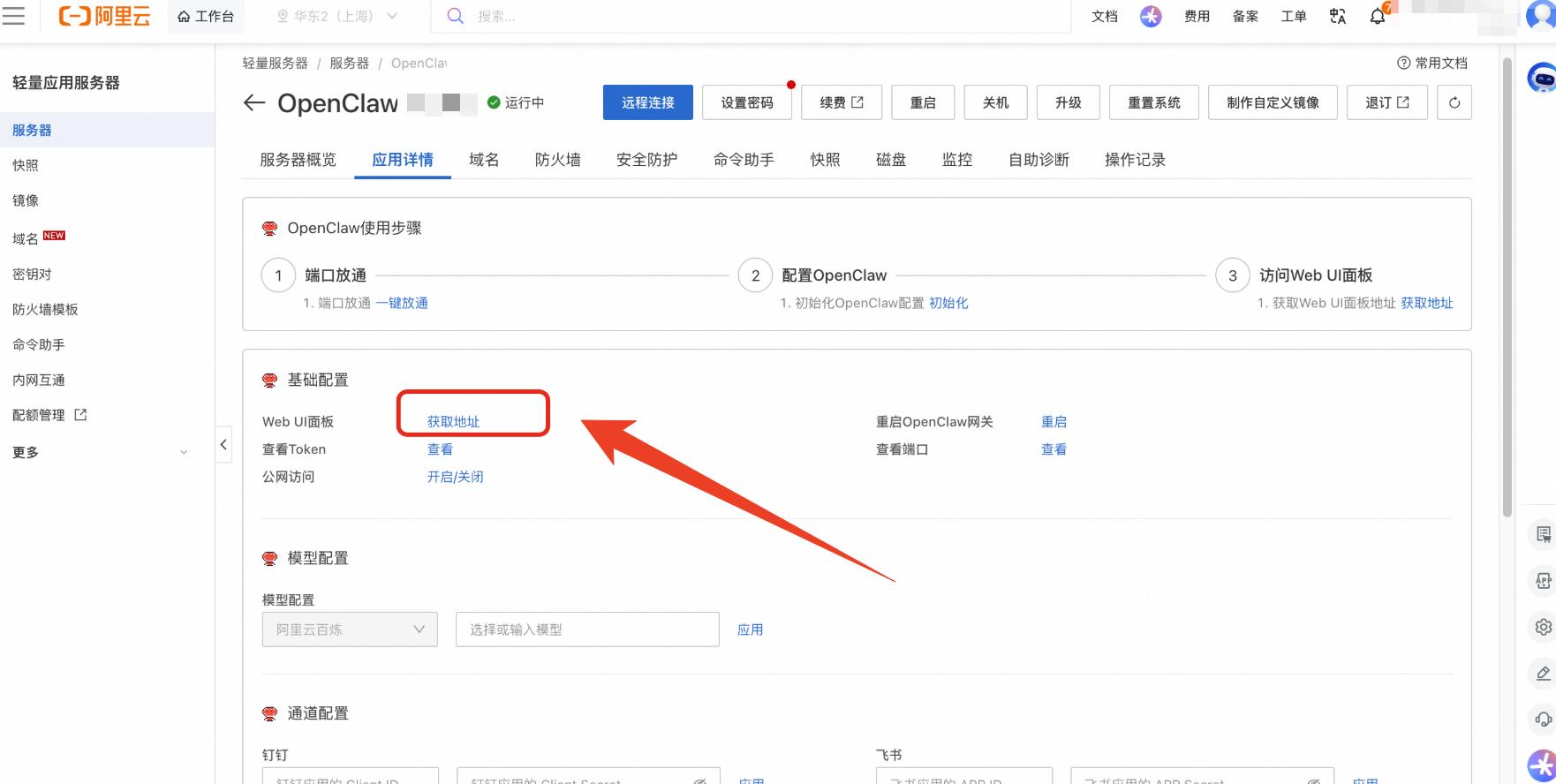
Task: Open the pencil feedback icon in right rail
Action: [x=1543, y=673]
